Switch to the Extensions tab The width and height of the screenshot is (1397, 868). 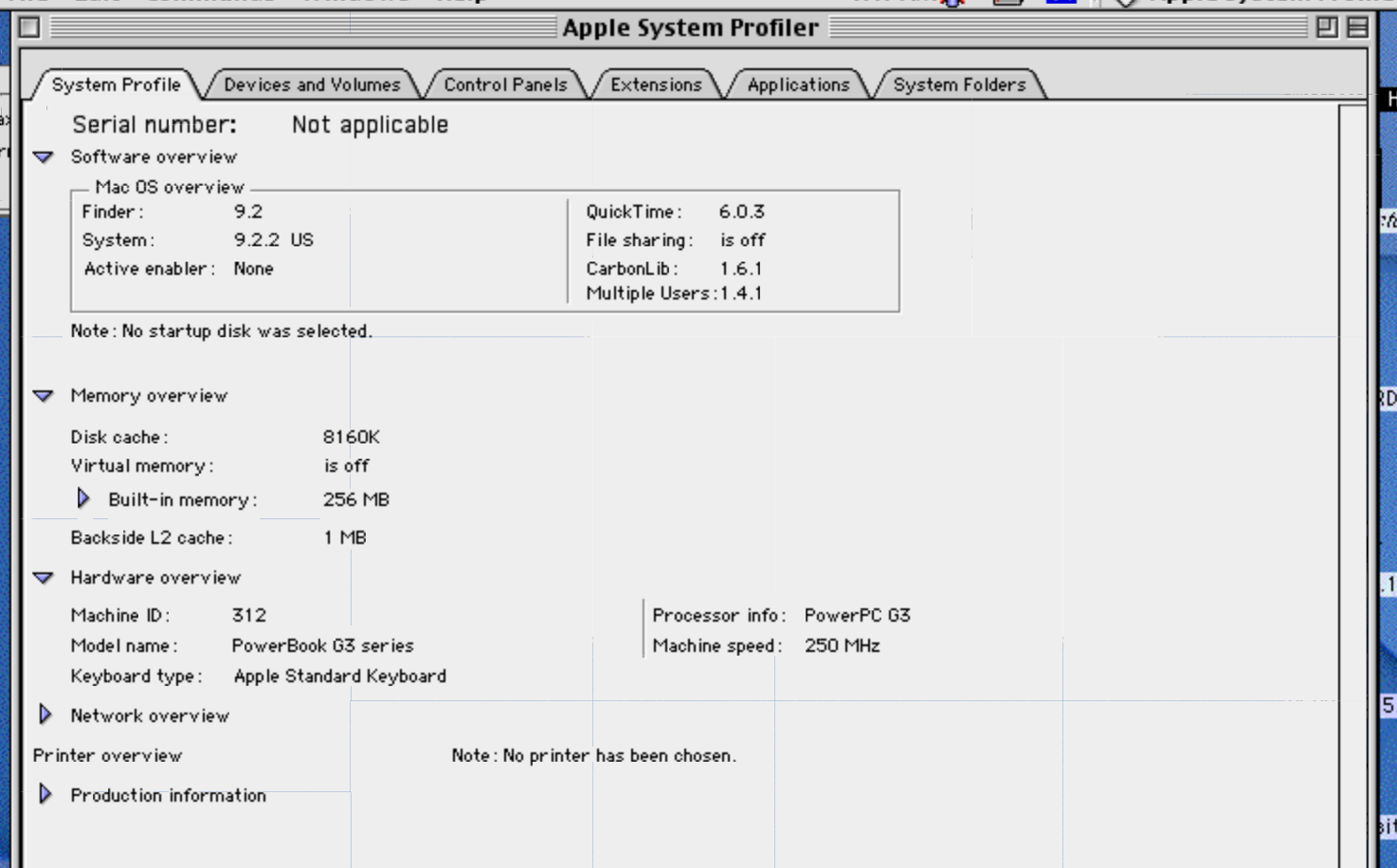coord(656,84)
